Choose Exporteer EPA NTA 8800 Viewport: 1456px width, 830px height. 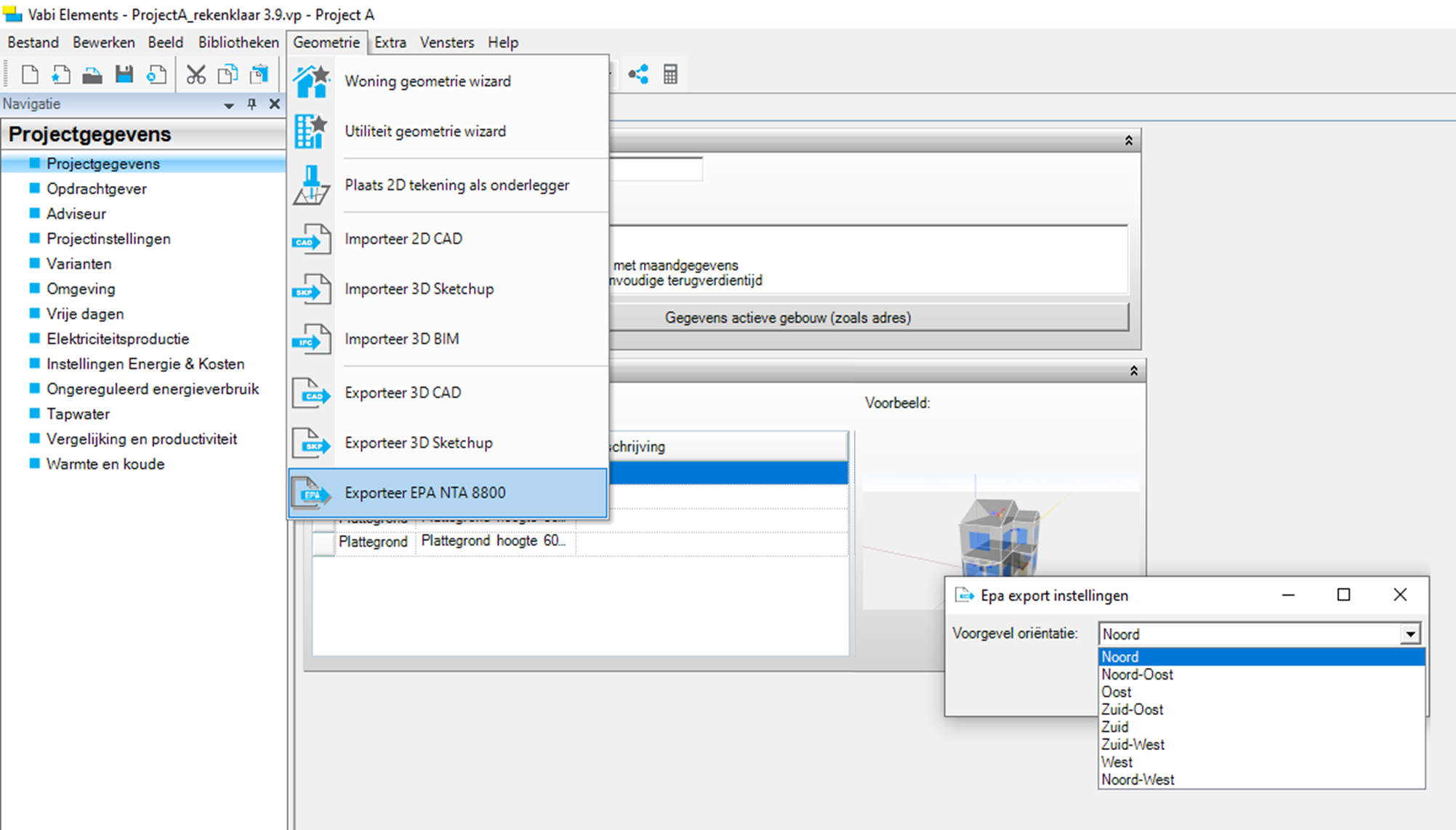coord(425,493)
